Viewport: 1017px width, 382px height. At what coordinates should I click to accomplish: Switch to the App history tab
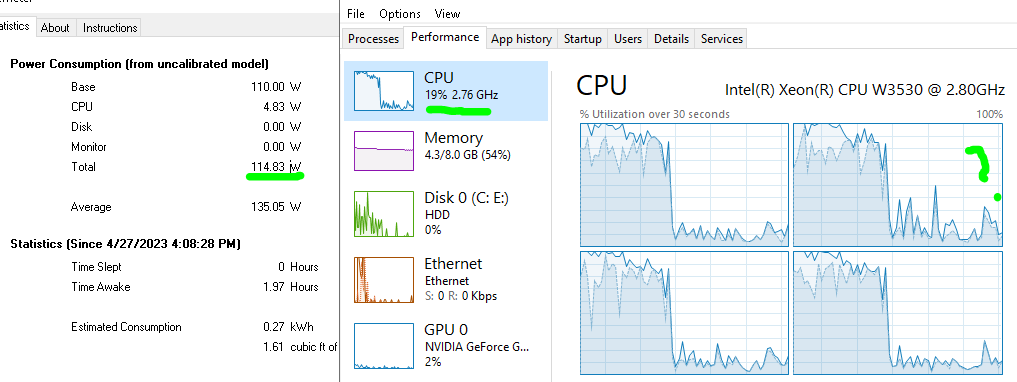tap(521, 39)
